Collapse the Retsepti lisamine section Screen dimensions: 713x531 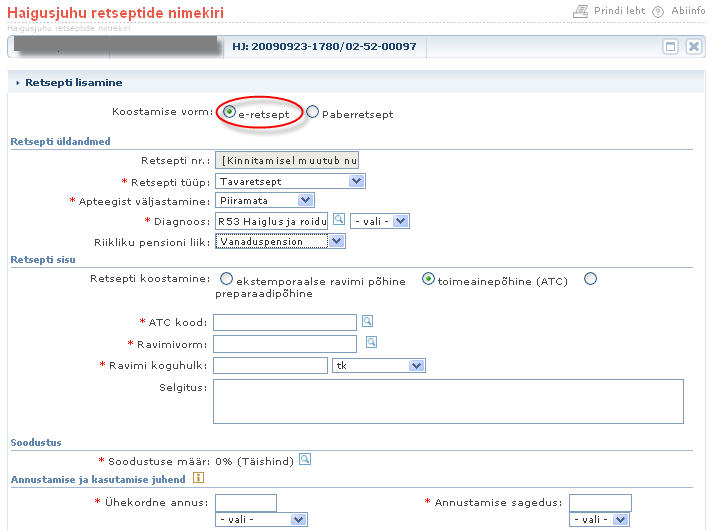18,83
